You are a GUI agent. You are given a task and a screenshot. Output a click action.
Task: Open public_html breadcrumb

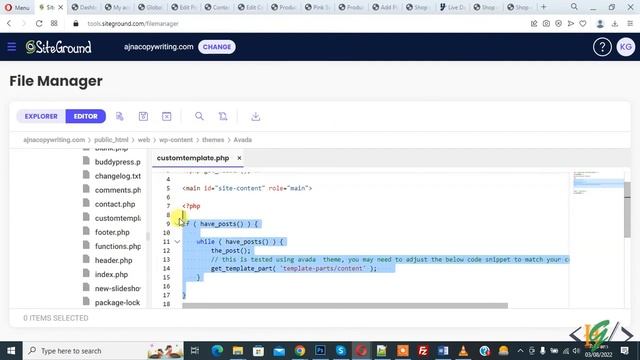[x=111, y=140]
